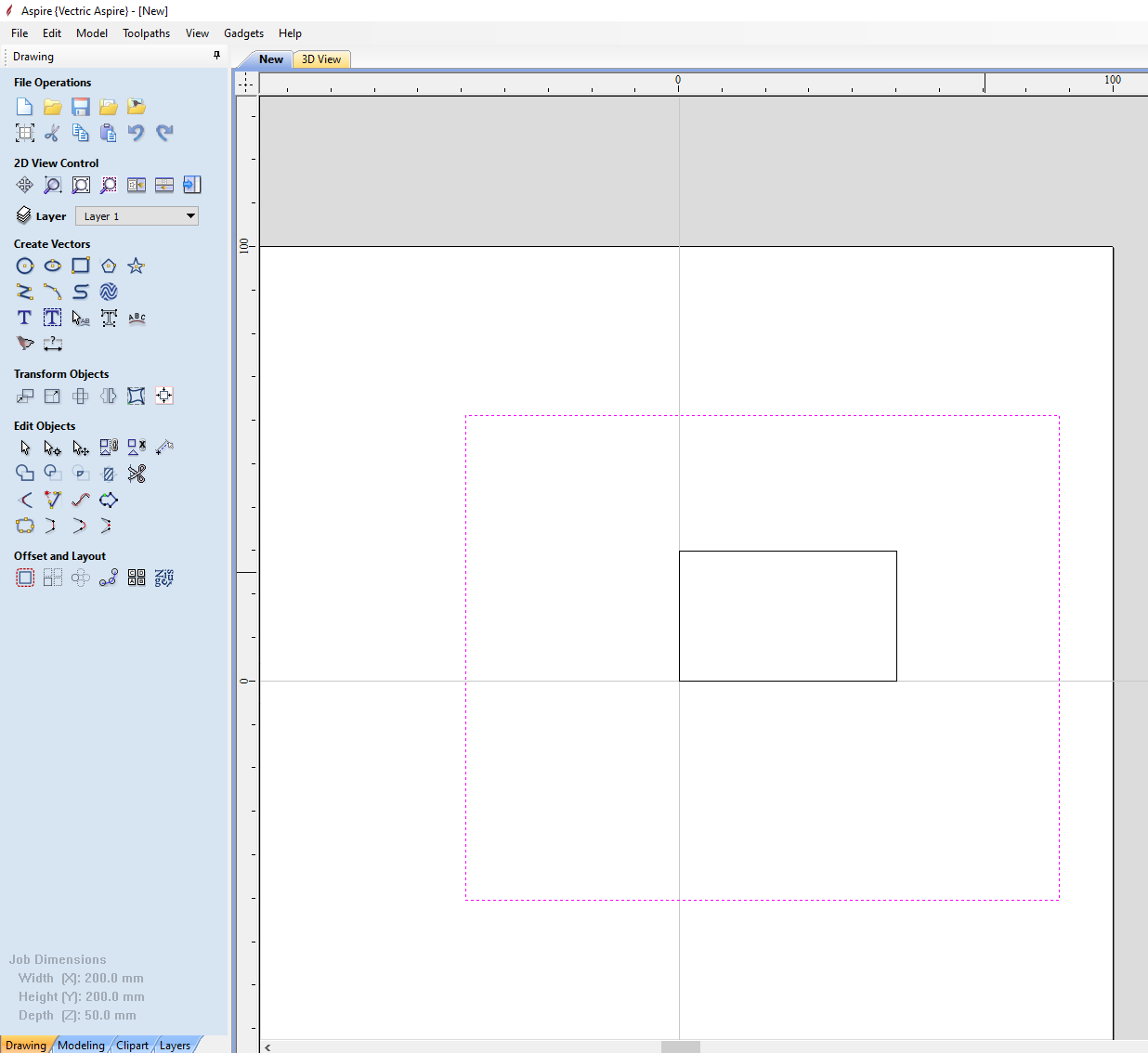Choose the Draw Arc tool

click(53, 292)
